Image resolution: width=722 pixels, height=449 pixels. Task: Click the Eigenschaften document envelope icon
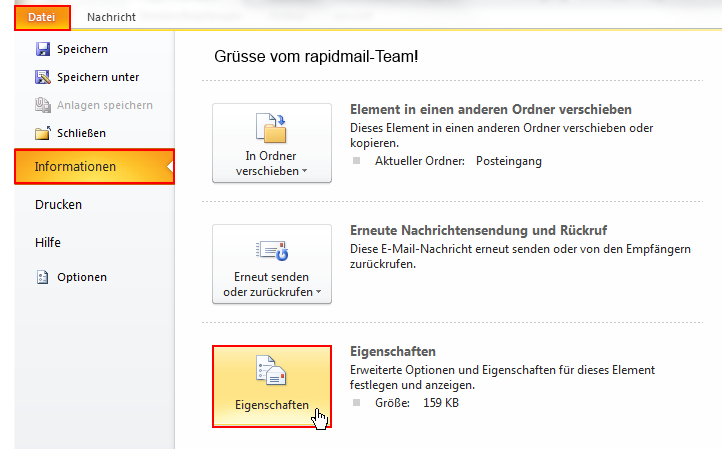click(x=271, y=370)
